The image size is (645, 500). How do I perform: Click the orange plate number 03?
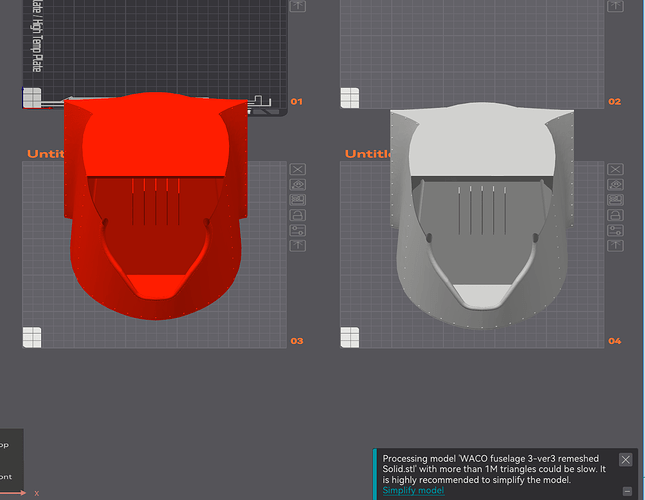297,341
